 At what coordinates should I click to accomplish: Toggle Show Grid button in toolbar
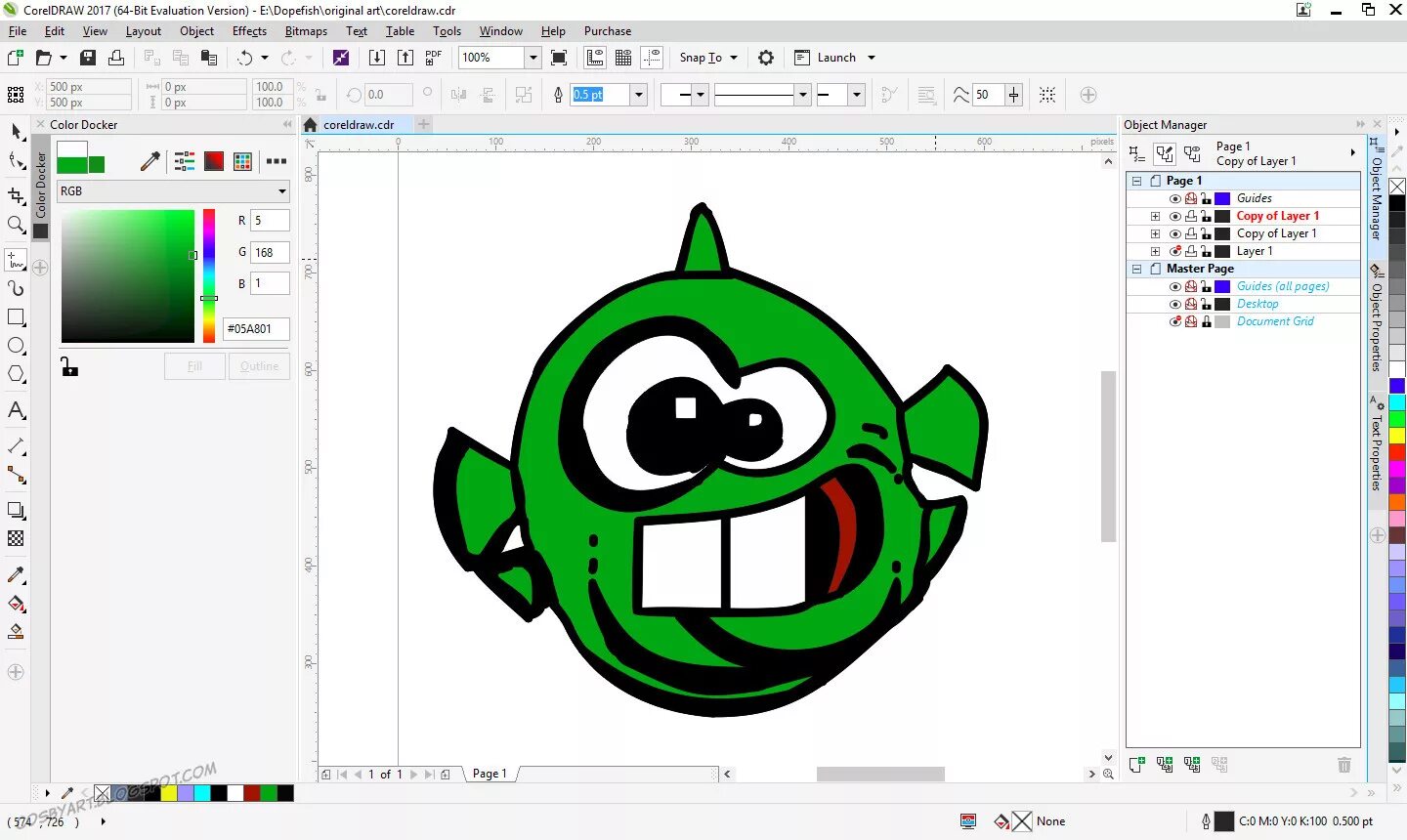coord(623,58)
